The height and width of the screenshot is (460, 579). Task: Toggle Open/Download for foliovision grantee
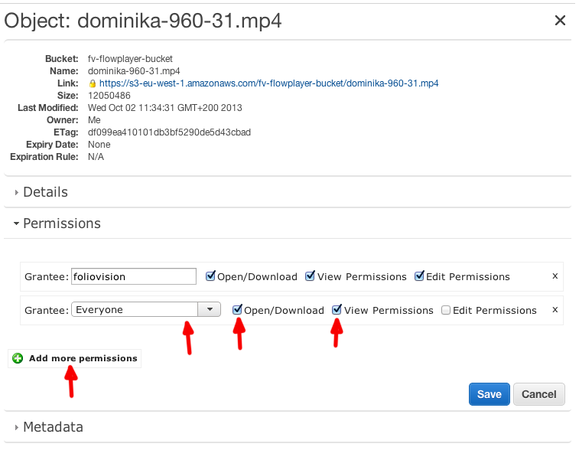(x=210, y=275)
